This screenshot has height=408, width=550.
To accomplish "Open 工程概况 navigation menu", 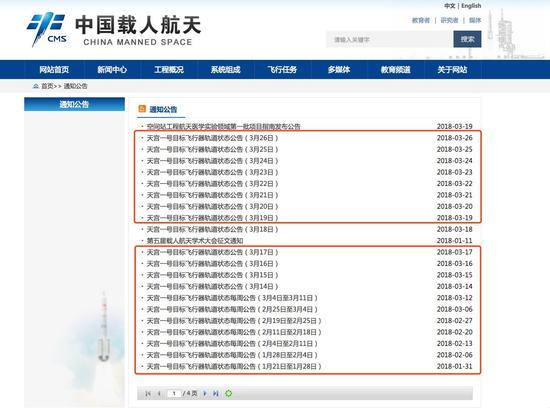I will (169, 69).
